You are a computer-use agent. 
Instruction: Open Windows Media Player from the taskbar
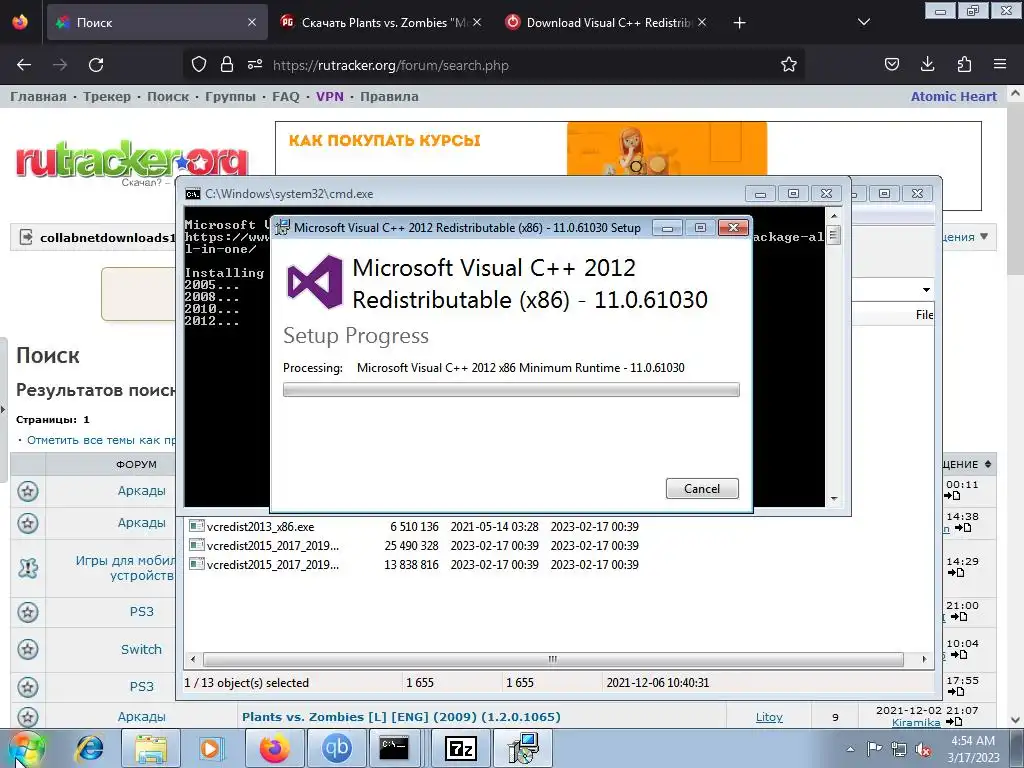[x=210, y=748]
